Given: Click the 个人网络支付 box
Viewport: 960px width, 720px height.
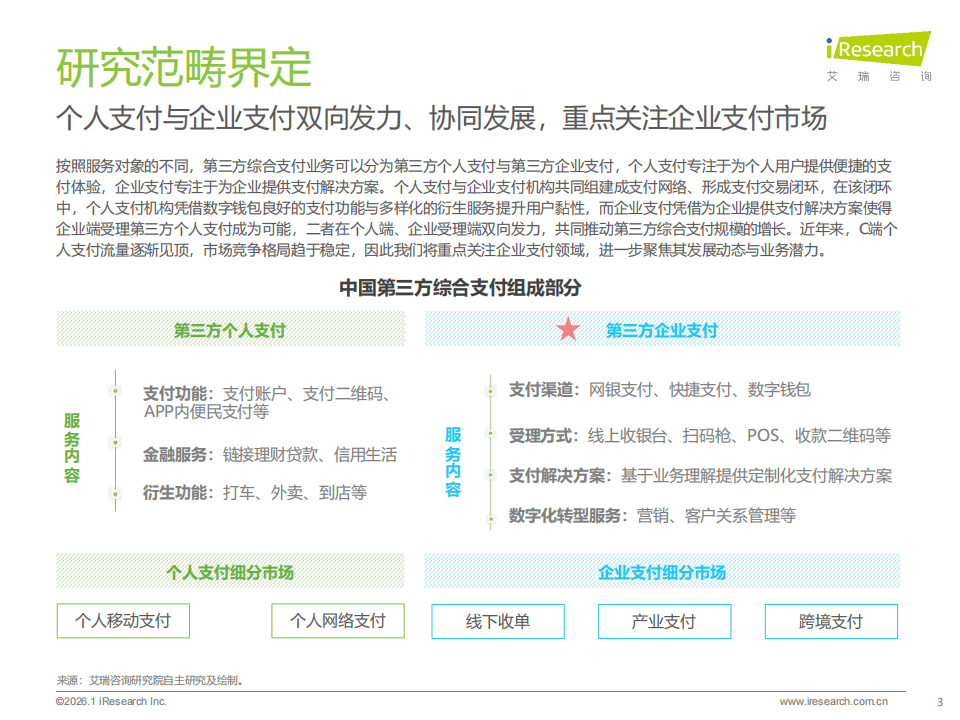Looking at the screenshot, I should 338,621.
